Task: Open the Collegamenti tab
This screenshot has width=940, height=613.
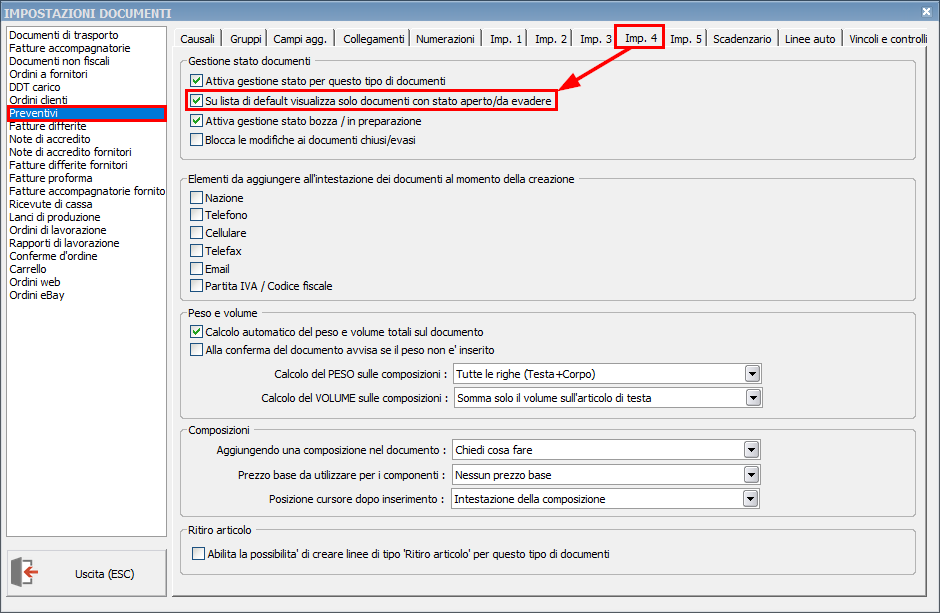Action: [x=373, y=39]
